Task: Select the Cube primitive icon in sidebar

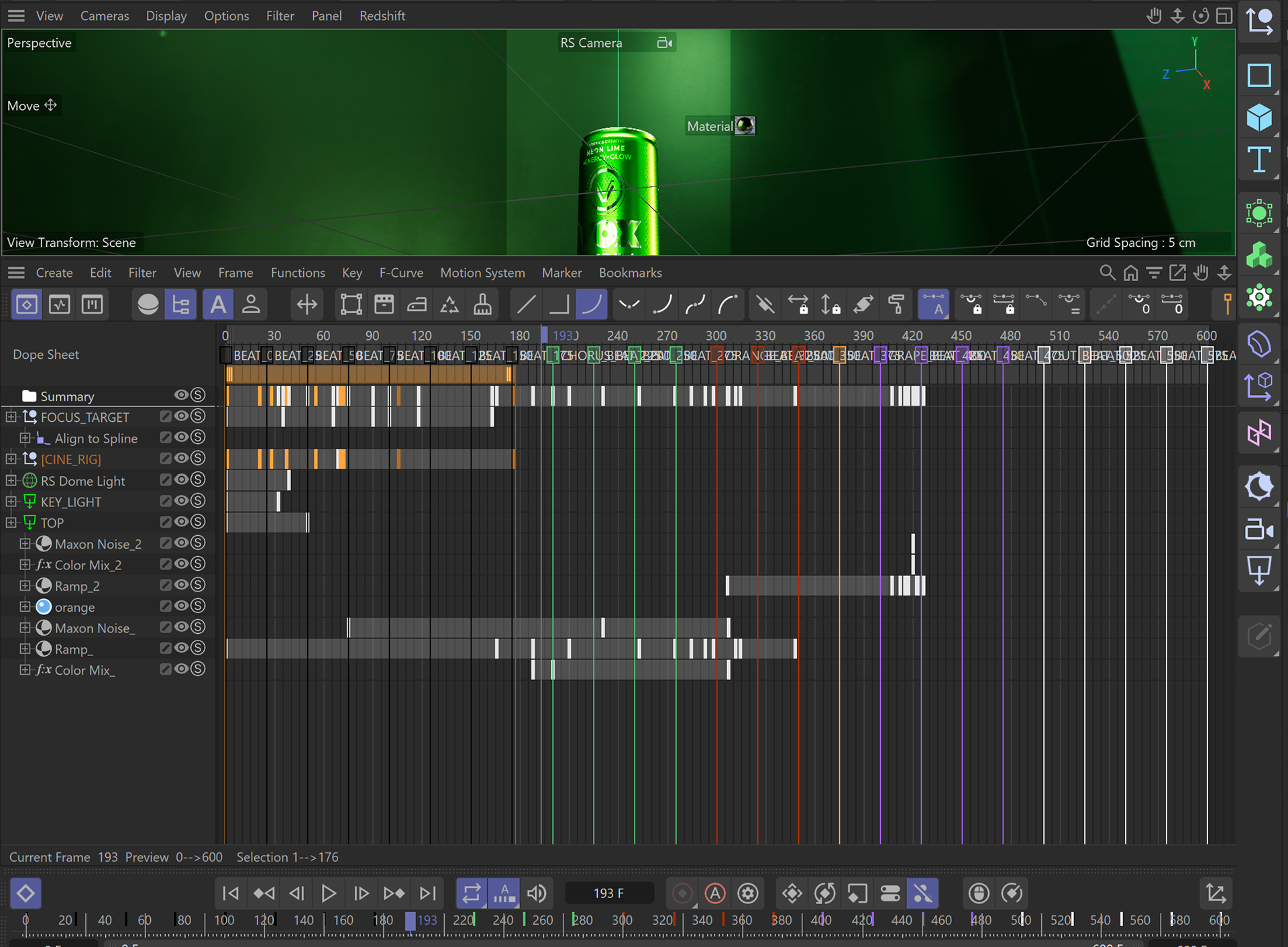Action: click(x=1259, y=117)
